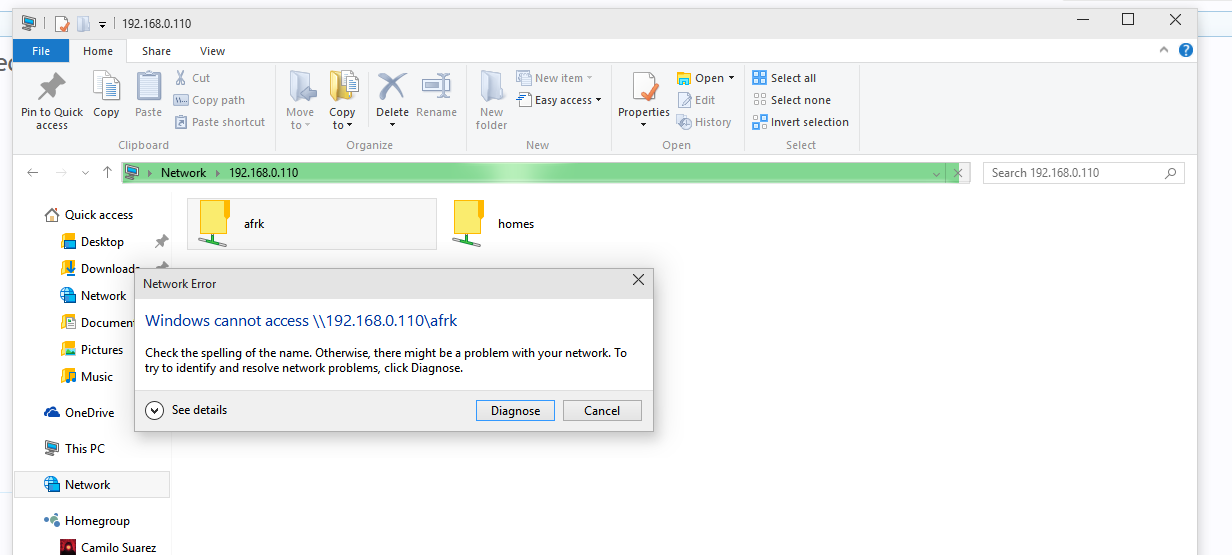Close the Network Error dialog
The width and height of the screenshot is (1232, 555).
pyautogui.click(x=638, y=281)
